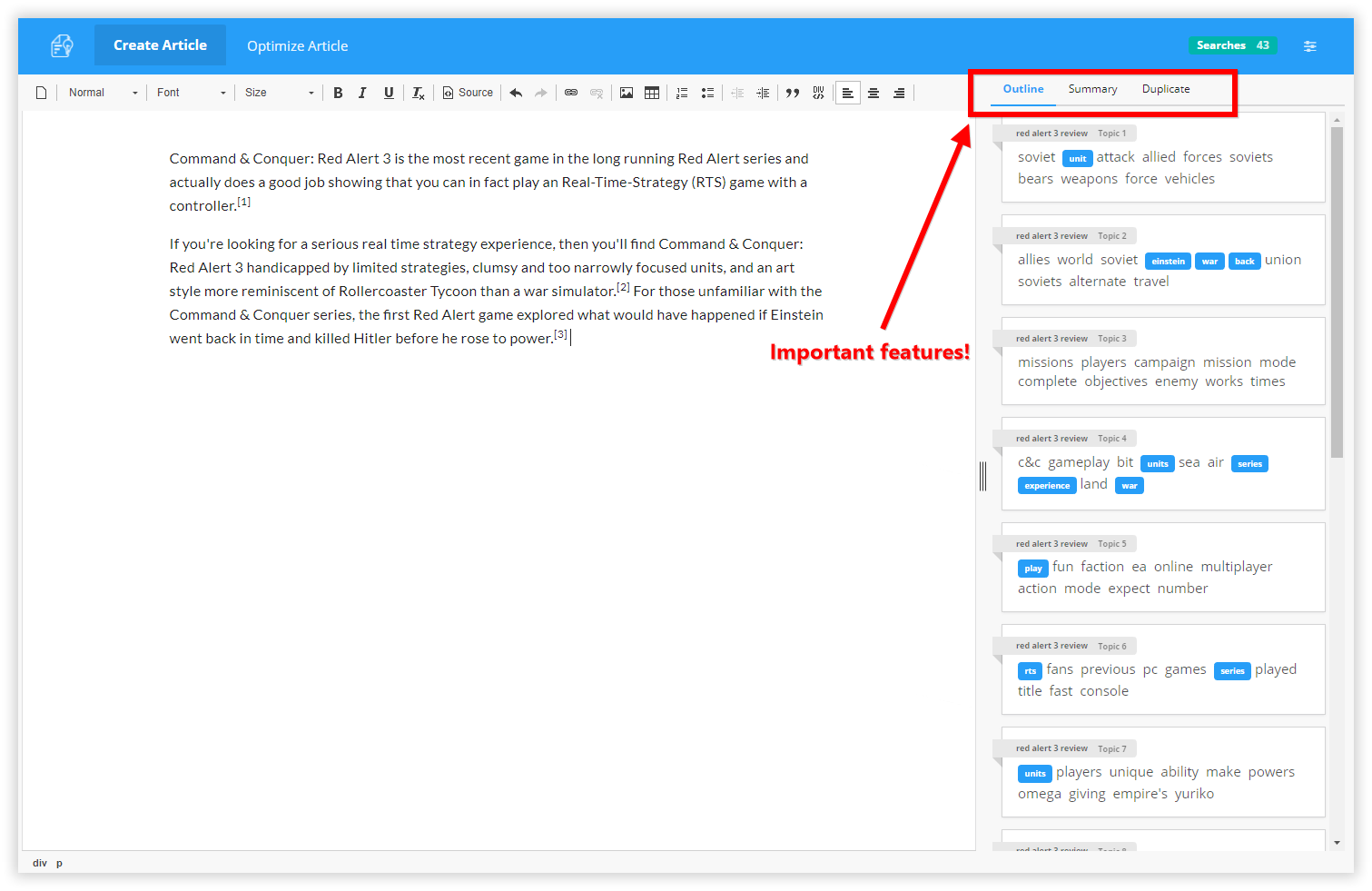Toggle underline formatting
1372x891 pixels.
click(x=389, y=93)
